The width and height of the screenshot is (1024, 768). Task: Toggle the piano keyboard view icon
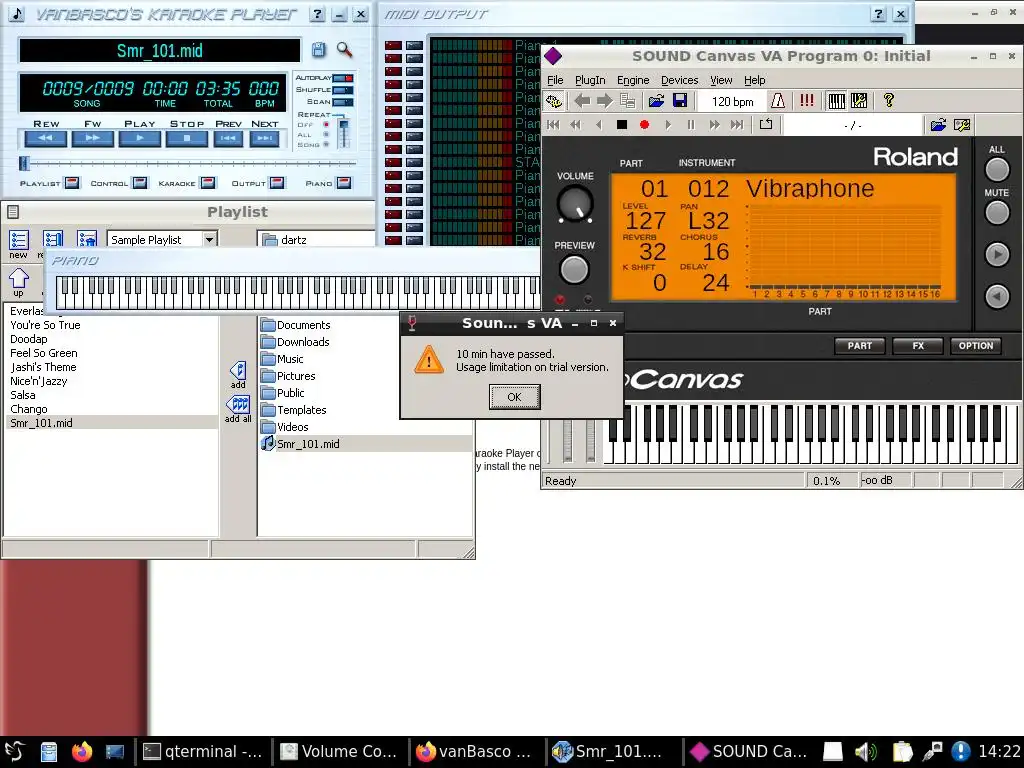point(836,101)
